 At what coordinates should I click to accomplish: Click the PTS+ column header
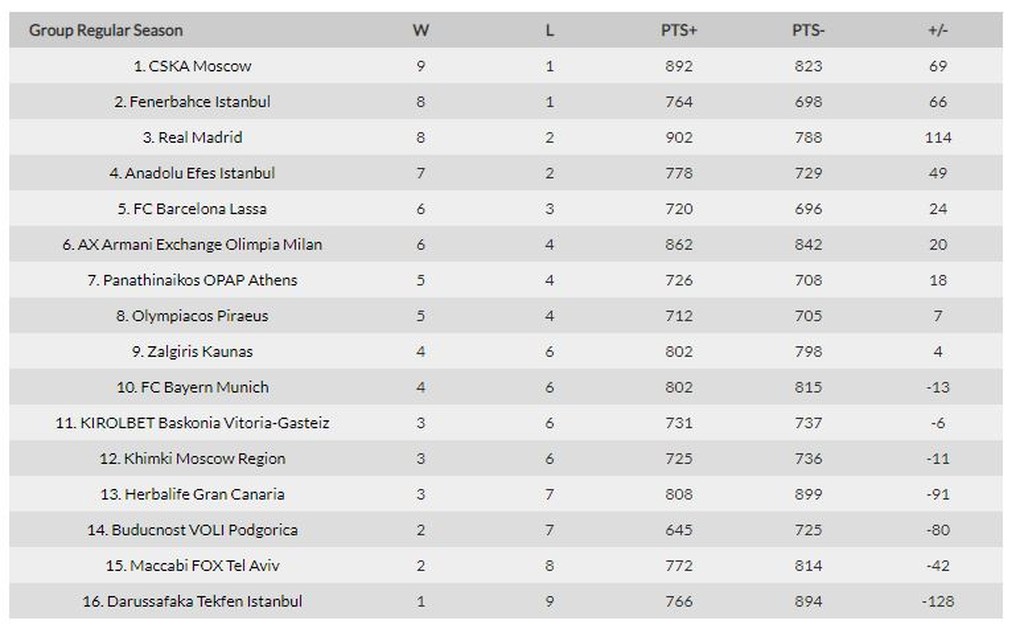click(679, 30)
